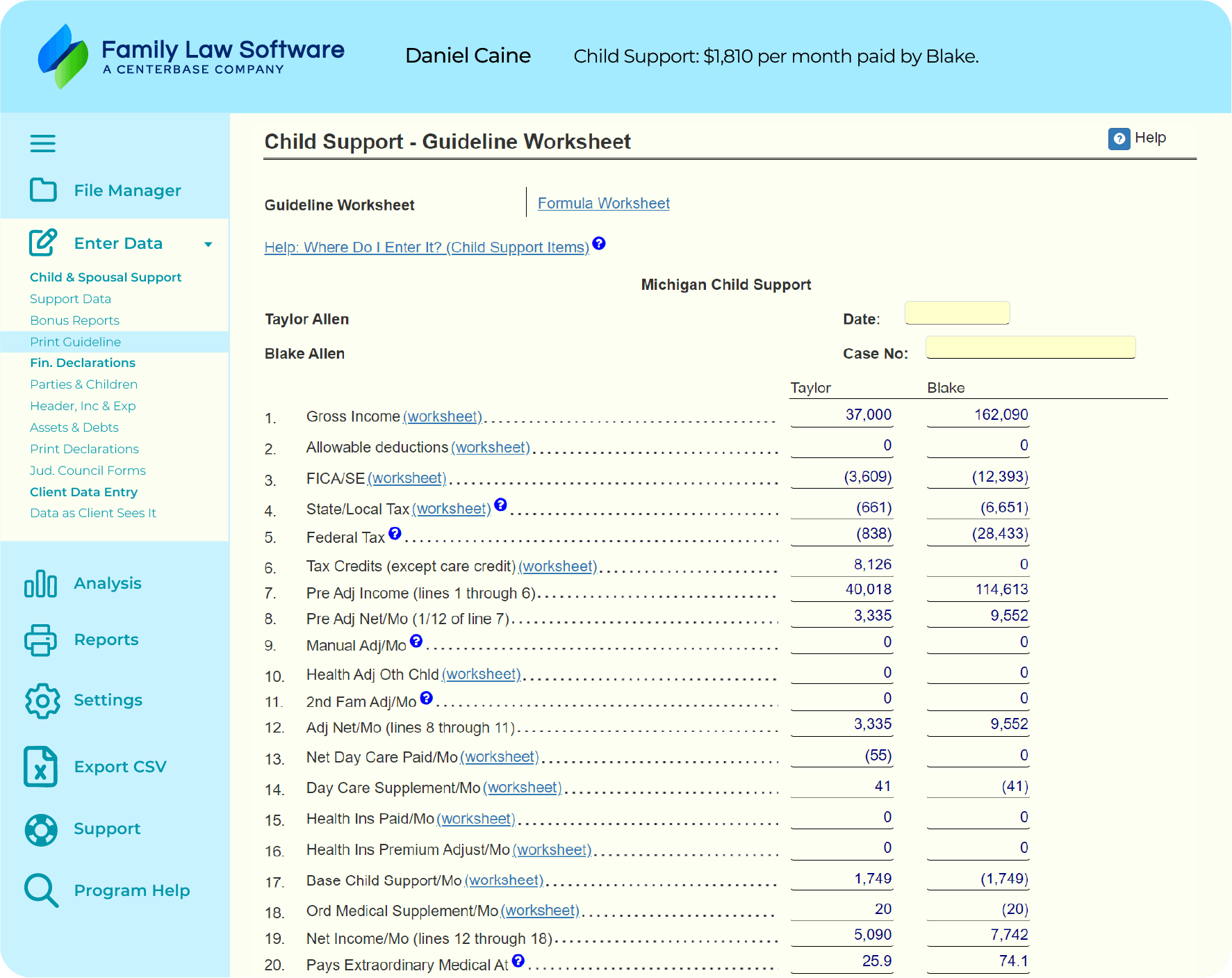The height and width of the screenshot is (978, 1232).
Task: Open File Manager folder icon
Action: (43, 190)
